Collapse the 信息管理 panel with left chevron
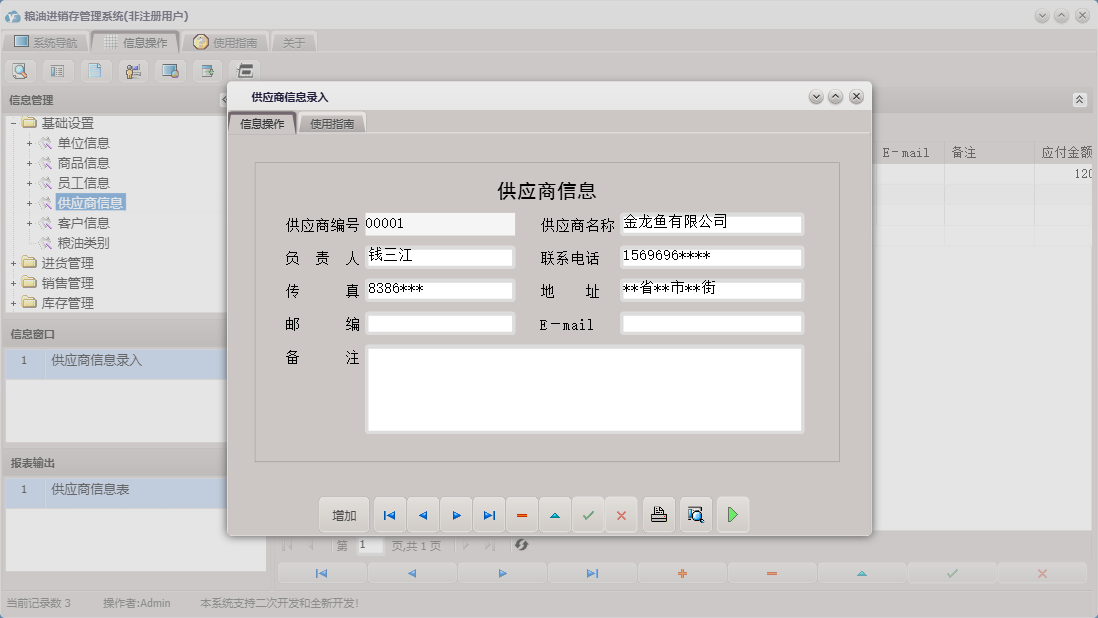The width and height of the screenshot is (1098, 618). point(224,99)
